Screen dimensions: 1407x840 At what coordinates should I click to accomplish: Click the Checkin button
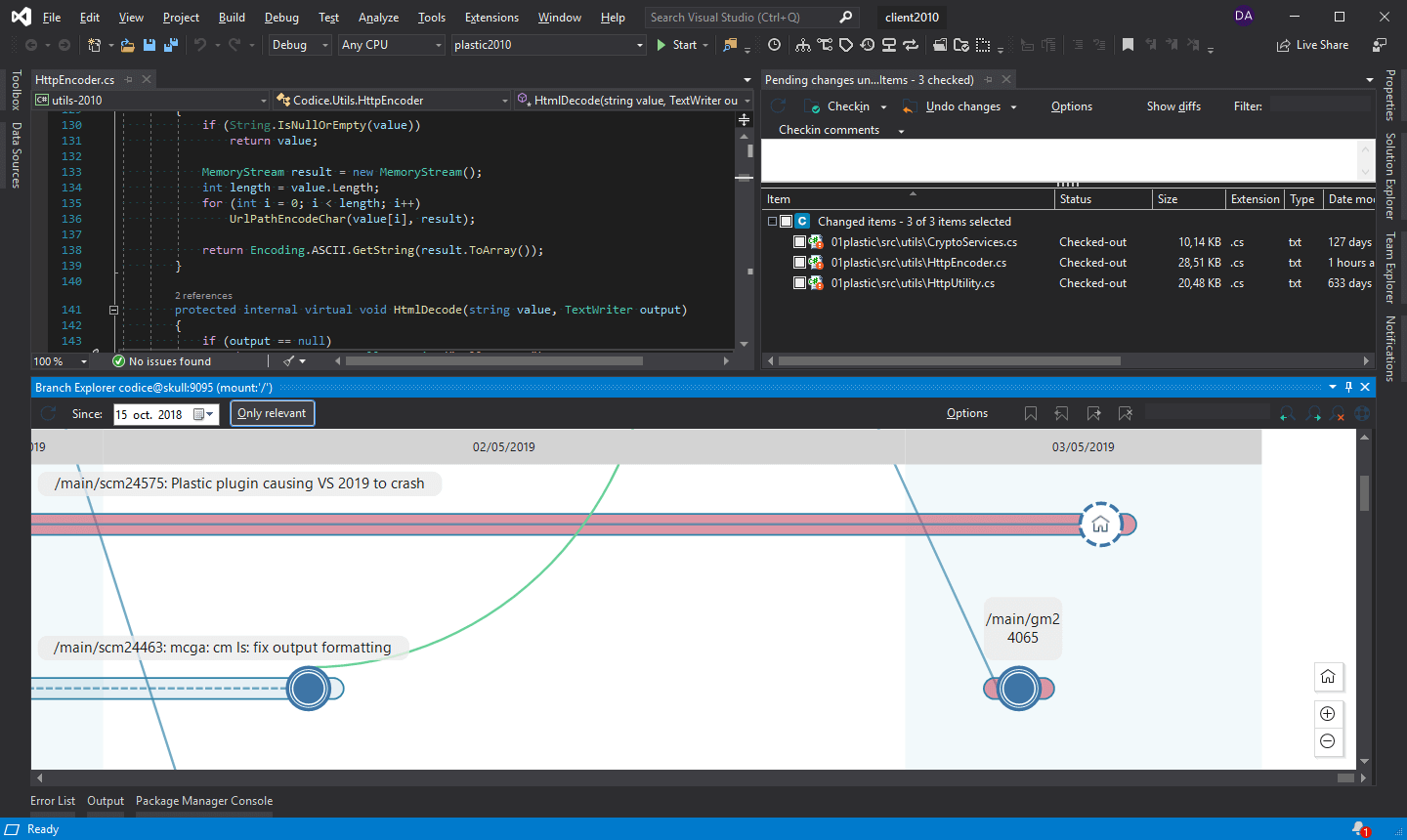click(x=846, y=105)
